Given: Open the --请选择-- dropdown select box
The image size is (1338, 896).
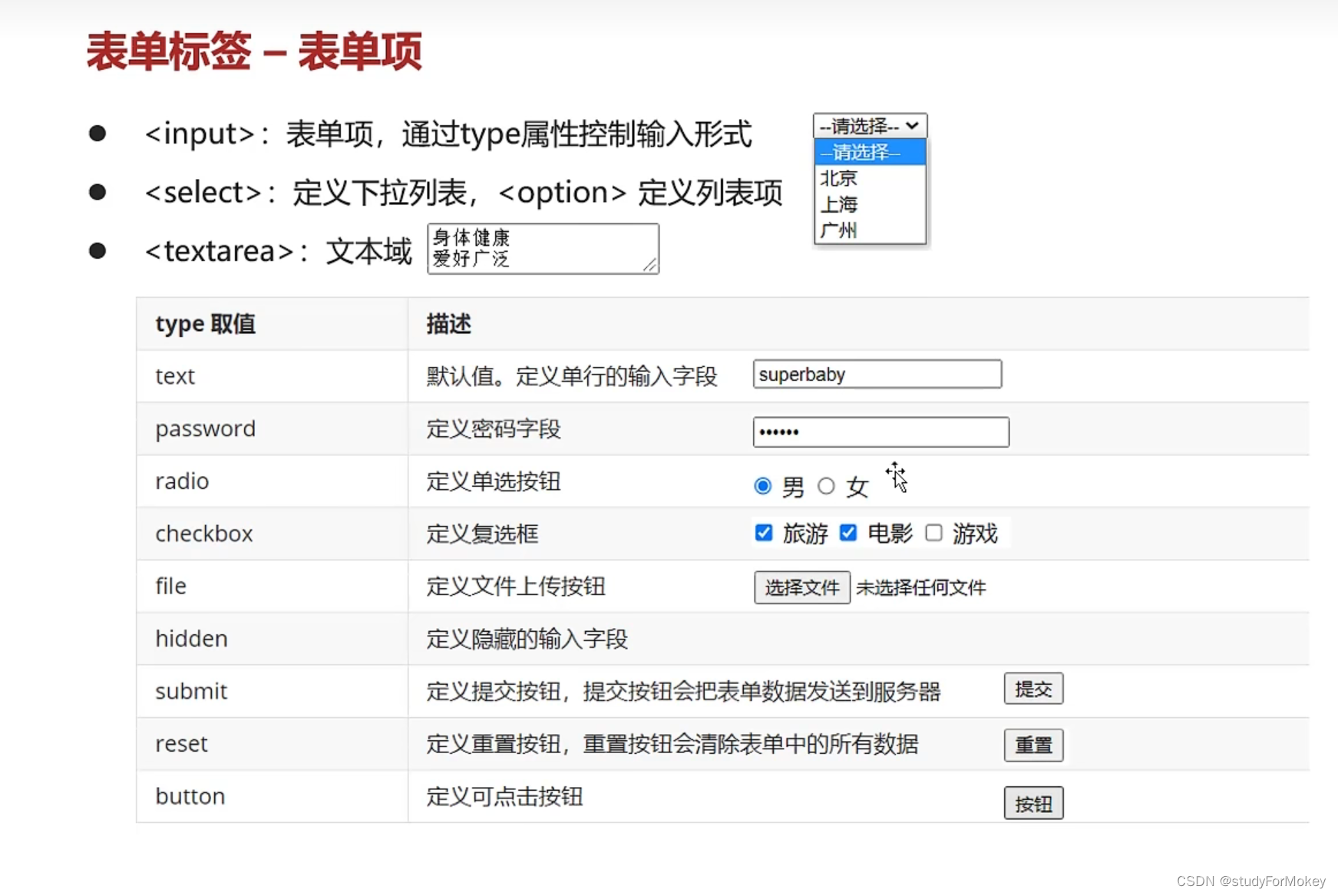Looking at the screenshot, I should coord(870,125).
